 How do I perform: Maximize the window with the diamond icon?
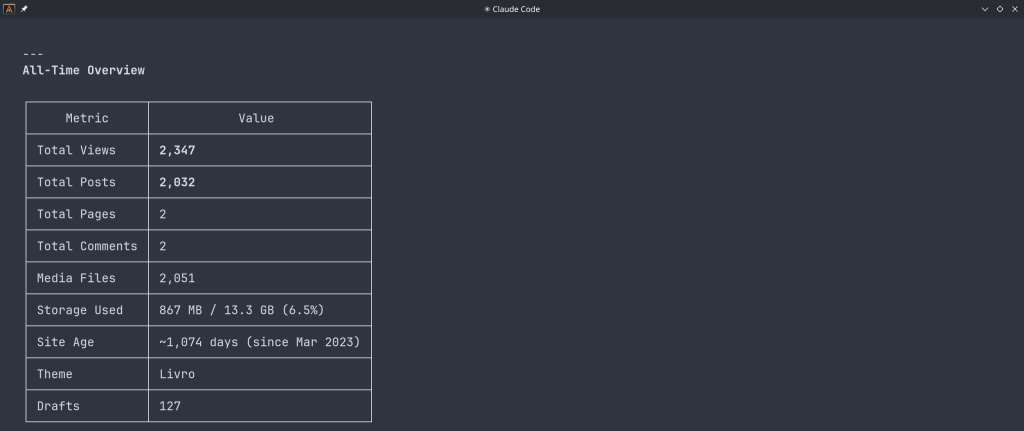999,8
